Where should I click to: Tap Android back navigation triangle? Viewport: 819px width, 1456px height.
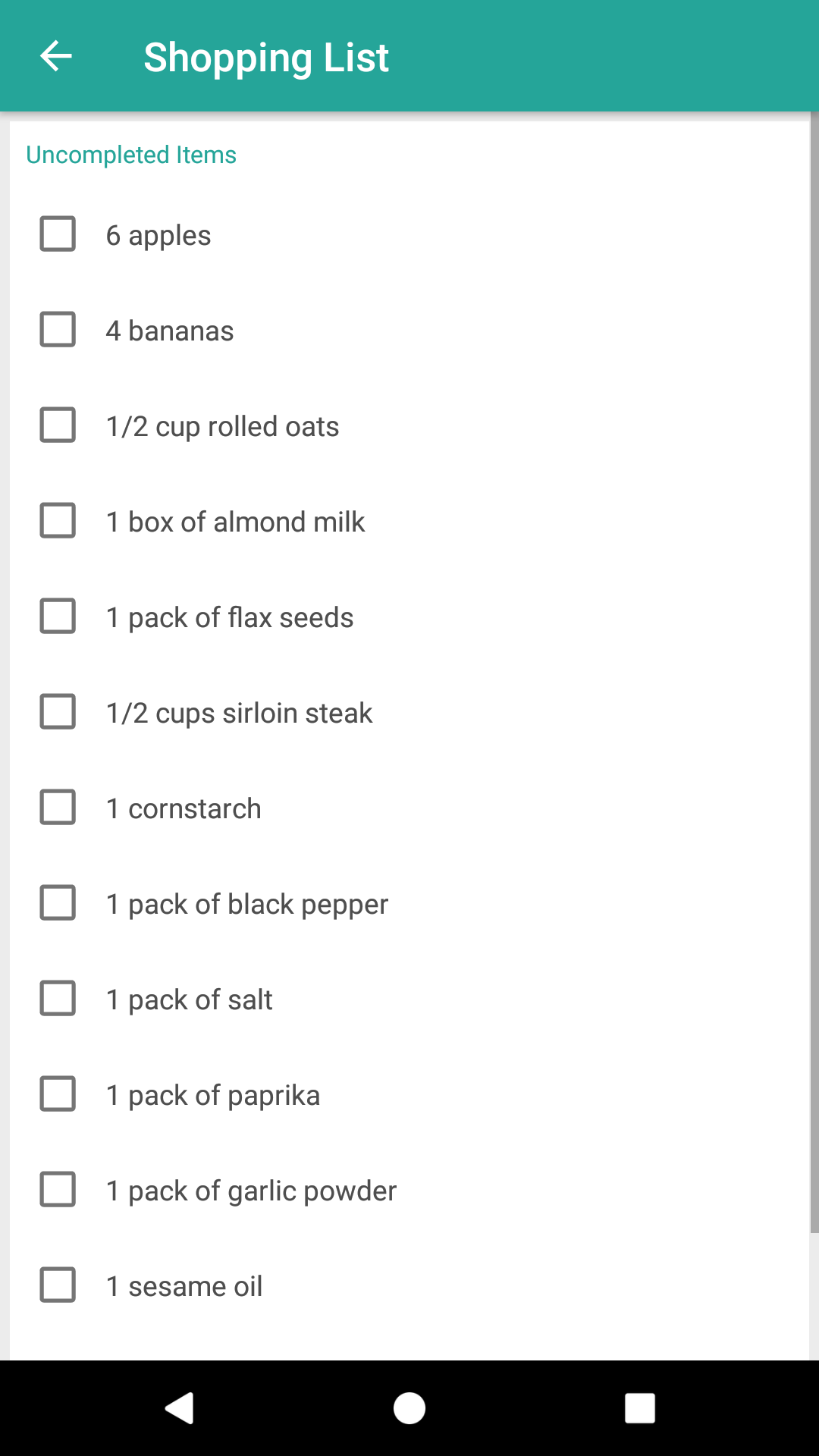180,1408
